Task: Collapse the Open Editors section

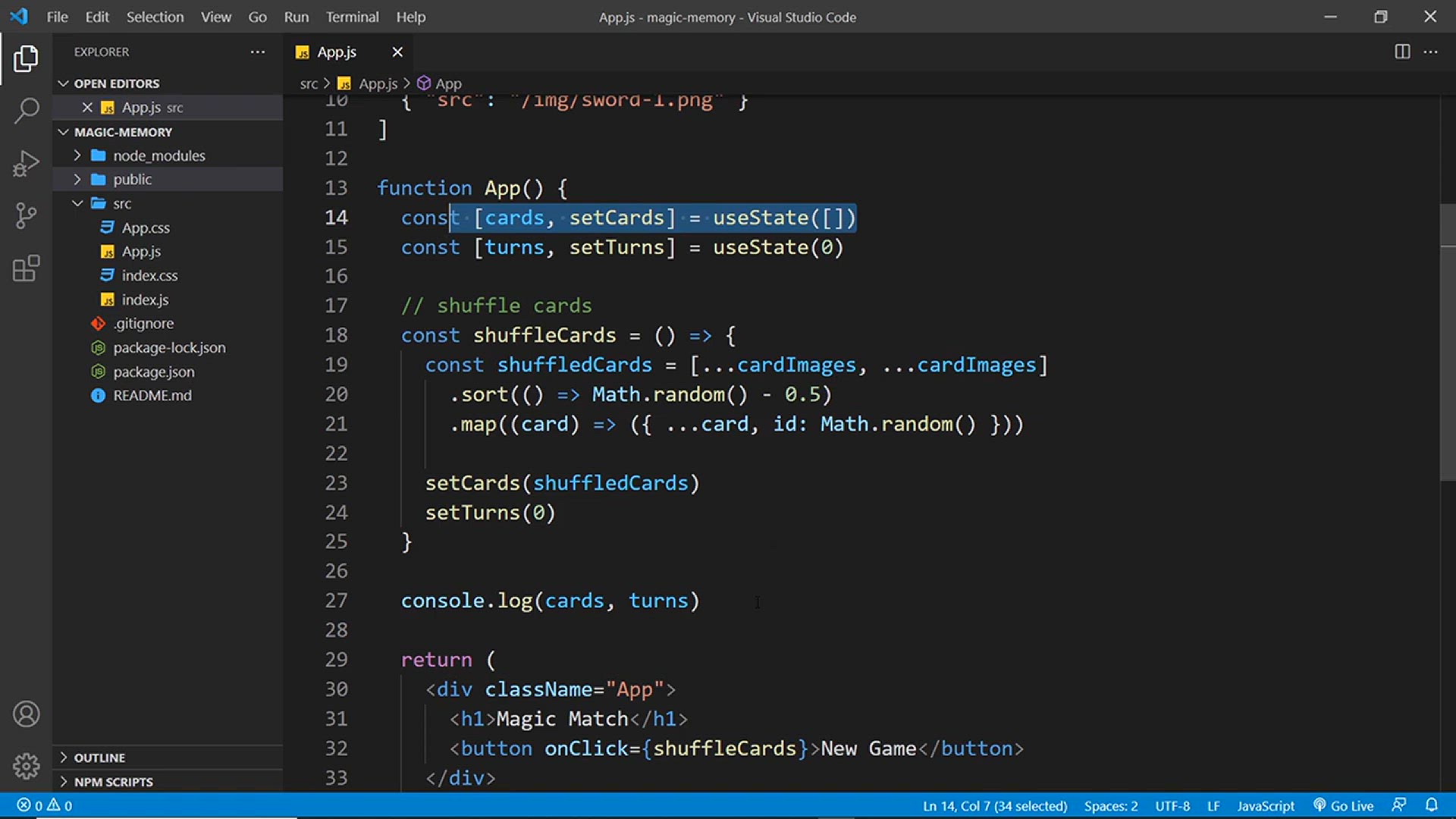Action: pyautogui.click(x=64, y=83)
